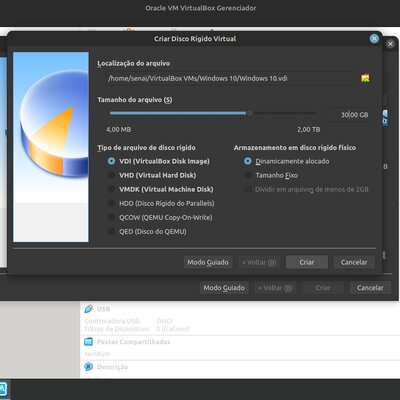Click Cancelar in the background wizard
This screenshot has width=400, height=400.
point(370,288)
